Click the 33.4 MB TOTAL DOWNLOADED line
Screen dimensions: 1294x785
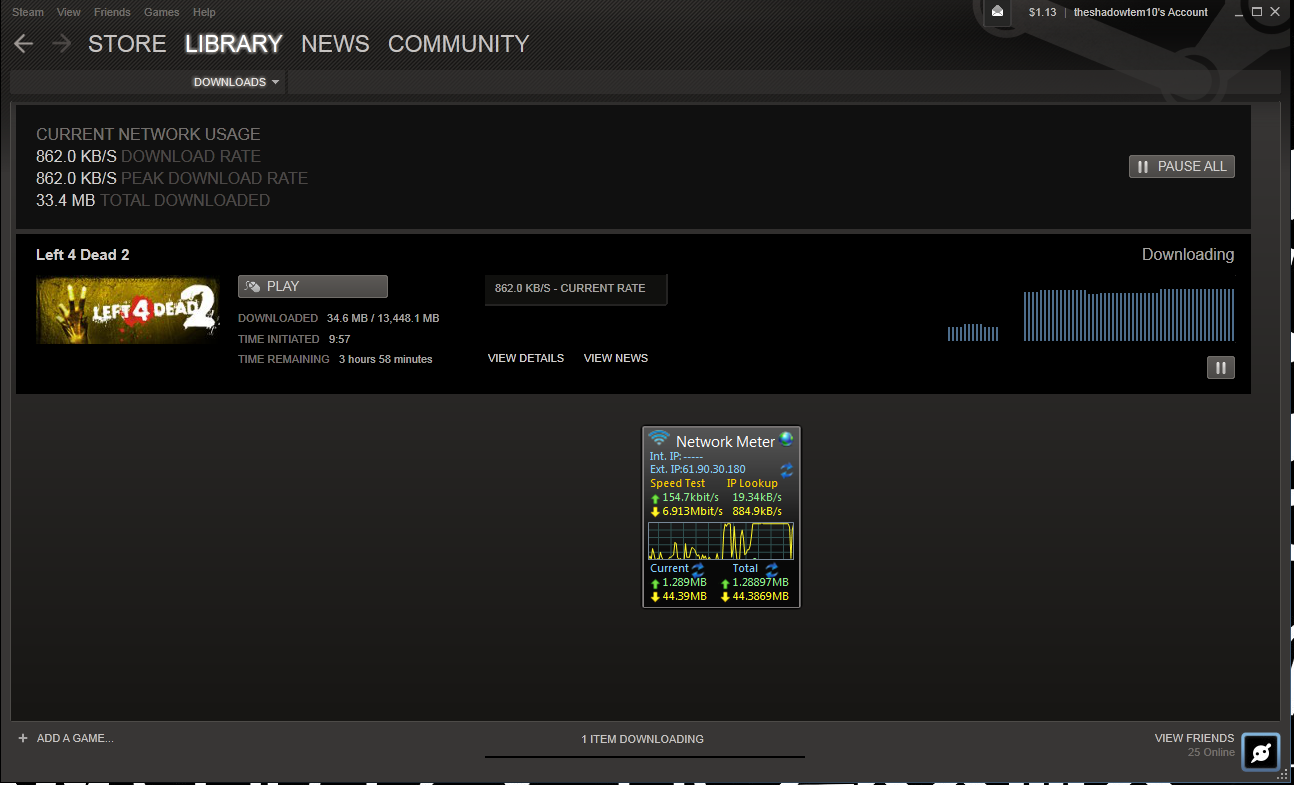(153, 200)
